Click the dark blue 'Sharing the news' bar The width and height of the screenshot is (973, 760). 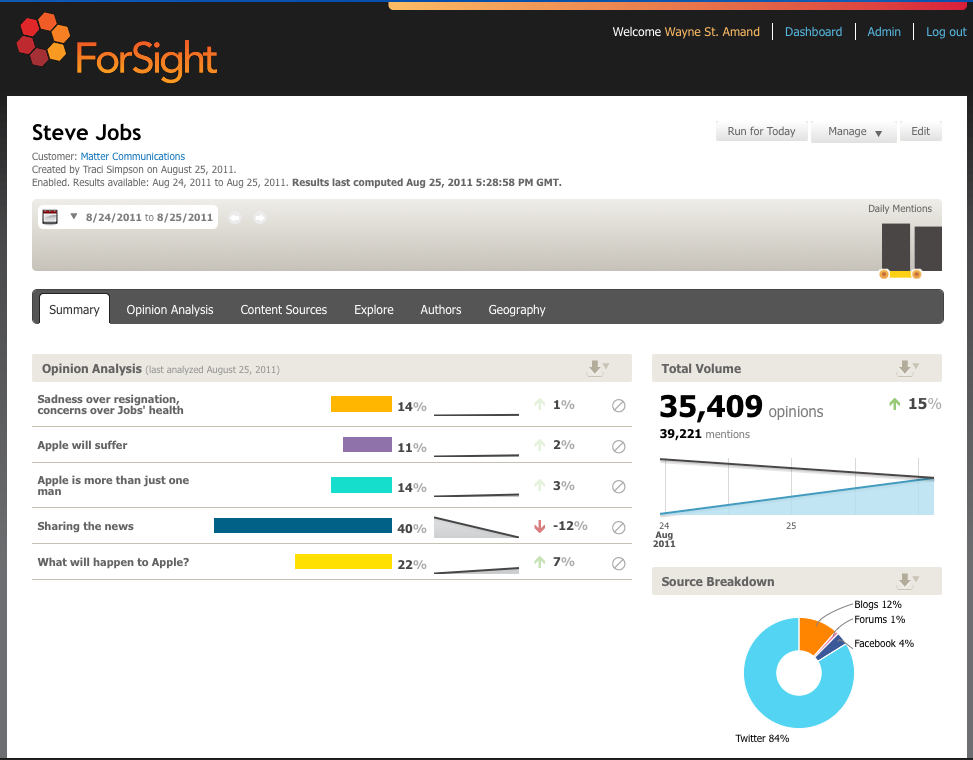click(x=303, y=525)
